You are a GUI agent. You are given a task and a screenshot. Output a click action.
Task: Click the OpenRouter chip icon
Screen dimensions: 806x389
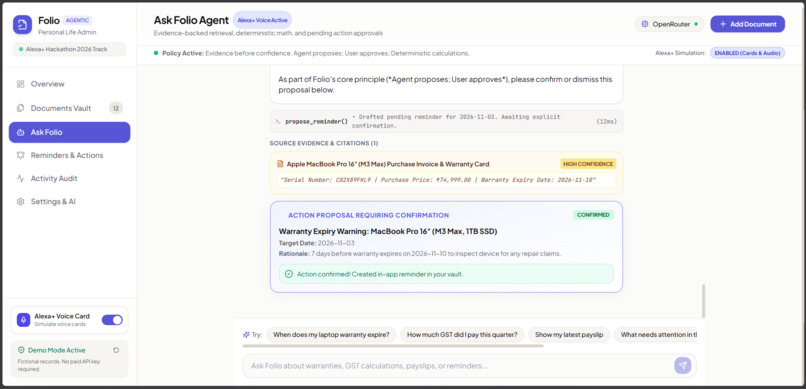tap(645, 24)
